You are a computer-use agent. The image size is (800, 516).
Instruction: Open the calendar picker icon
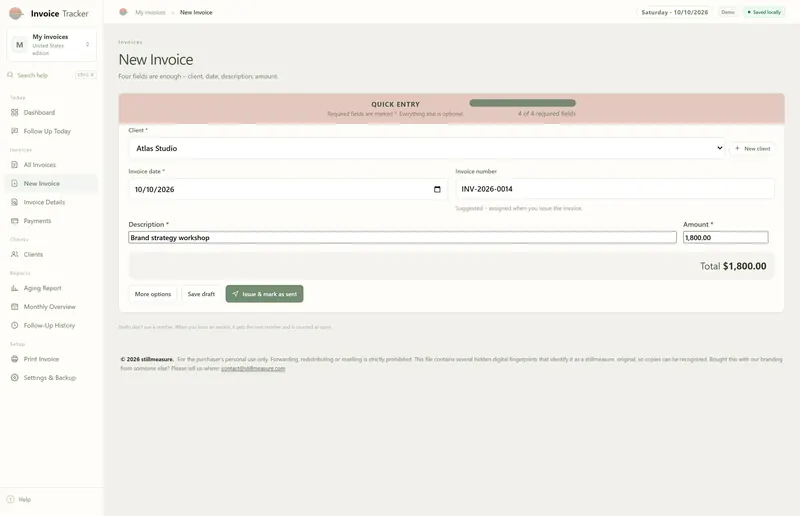click(x=437, y=189)
